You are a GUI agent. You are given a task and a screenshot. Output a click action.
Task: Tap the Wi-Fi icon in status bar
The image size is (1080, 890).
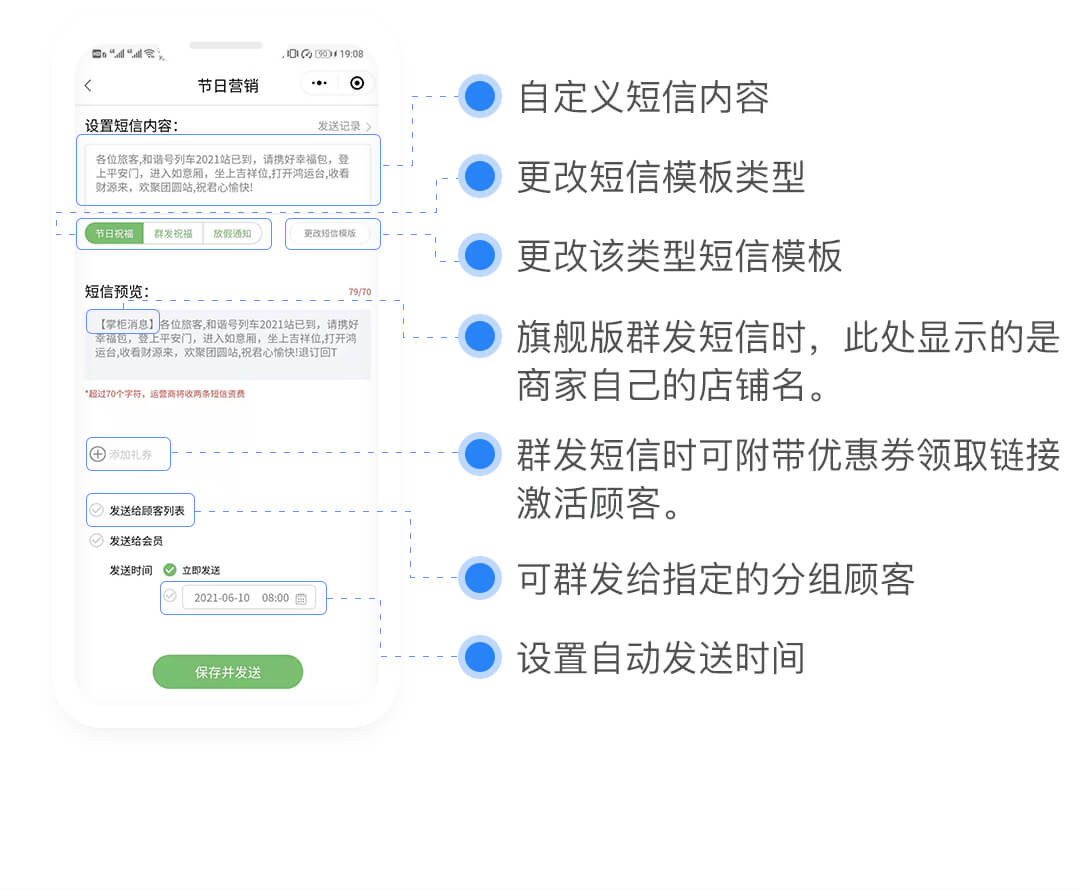[x=149, y=54]
